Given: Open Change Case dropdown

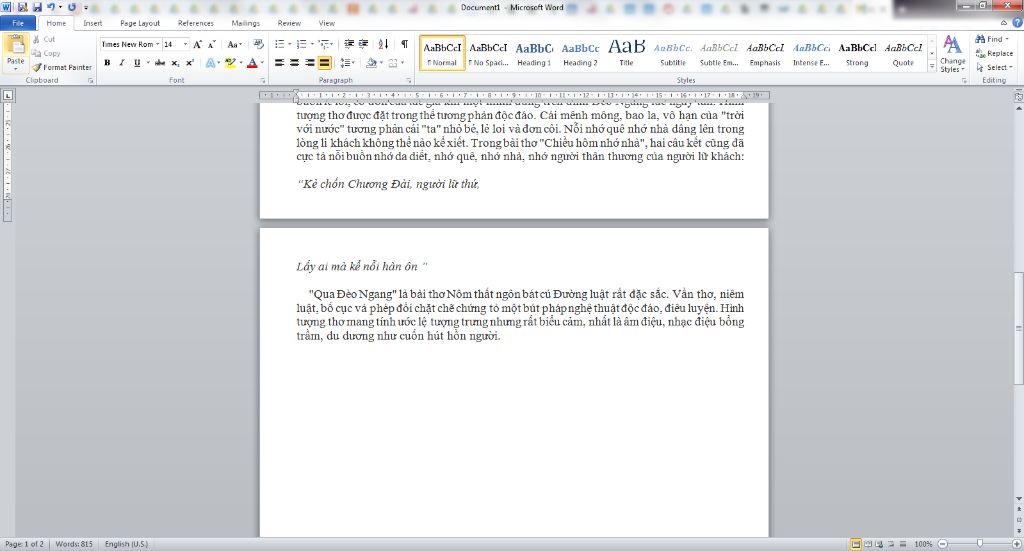Looking at the screenshot, I should point(234,44).
